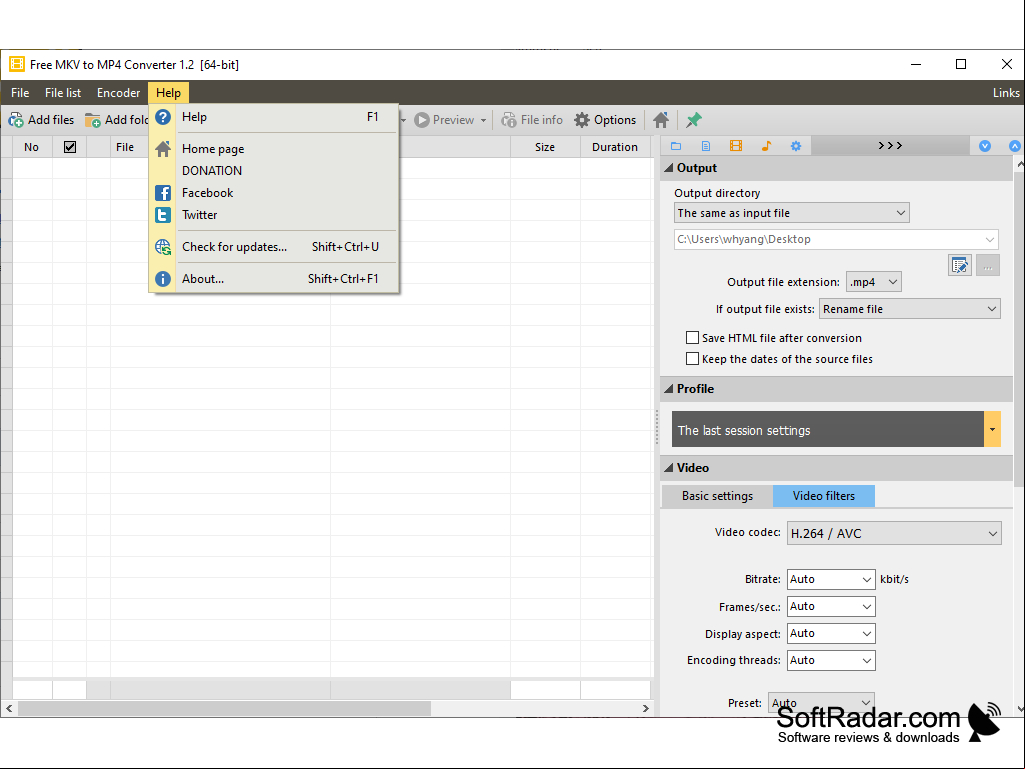Switch to the document tab icon

pyautogui.click(x=706, y=146)
